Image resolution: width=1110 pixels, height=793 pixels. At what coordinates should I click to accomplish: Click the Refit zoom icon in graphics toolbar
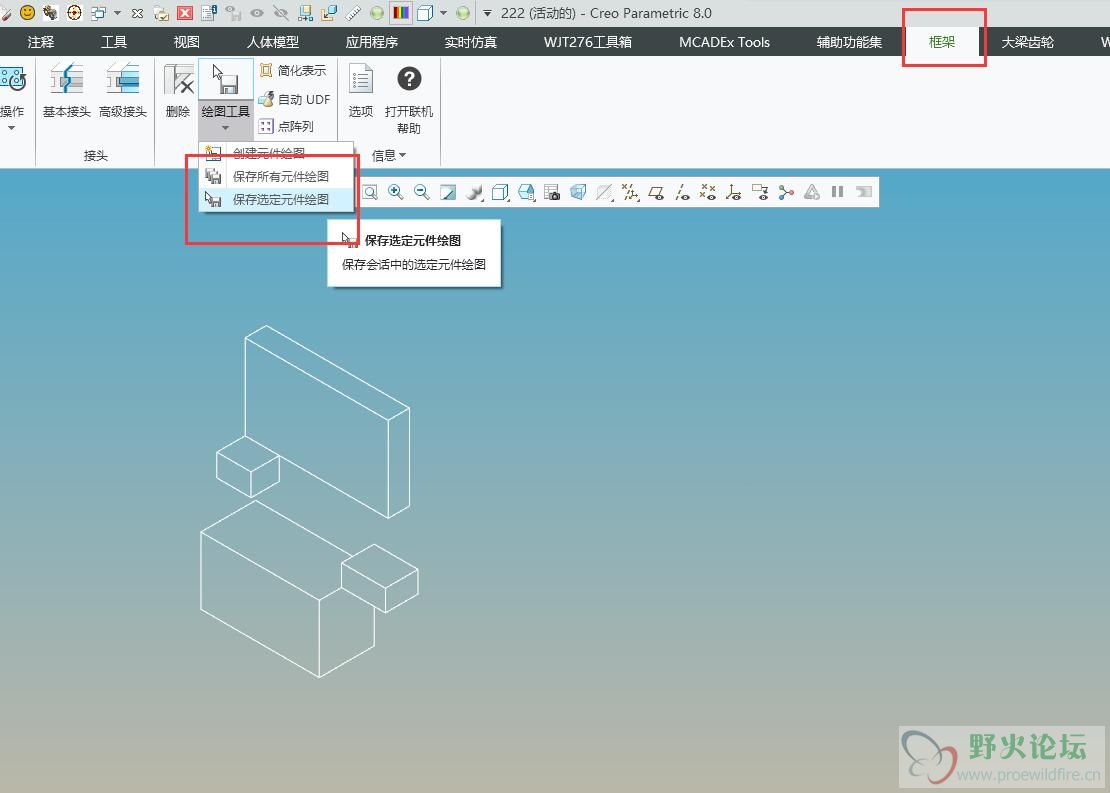(x=370, y=192)
